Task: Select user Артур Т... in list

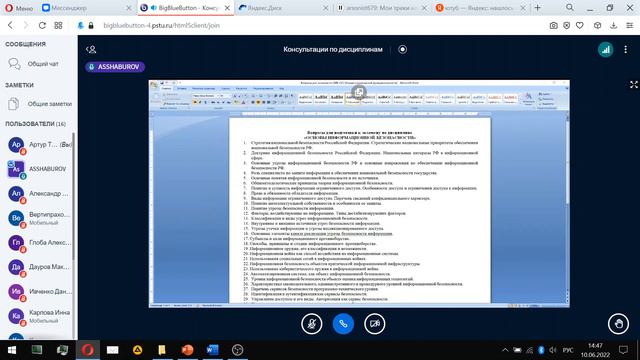Action: click(39, 144)
